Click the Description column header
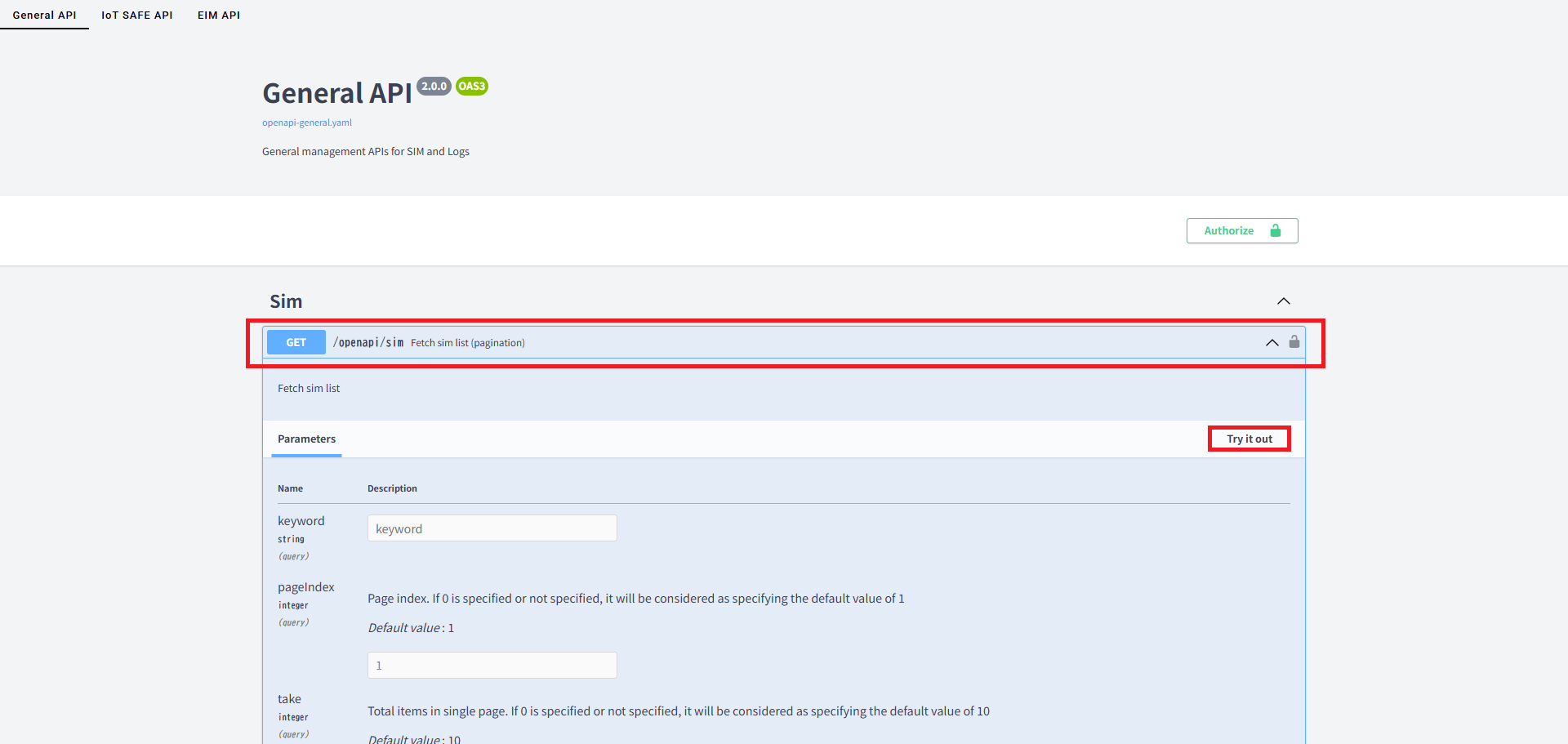This screenshot has height=744, width=1568. coord(392,488)
